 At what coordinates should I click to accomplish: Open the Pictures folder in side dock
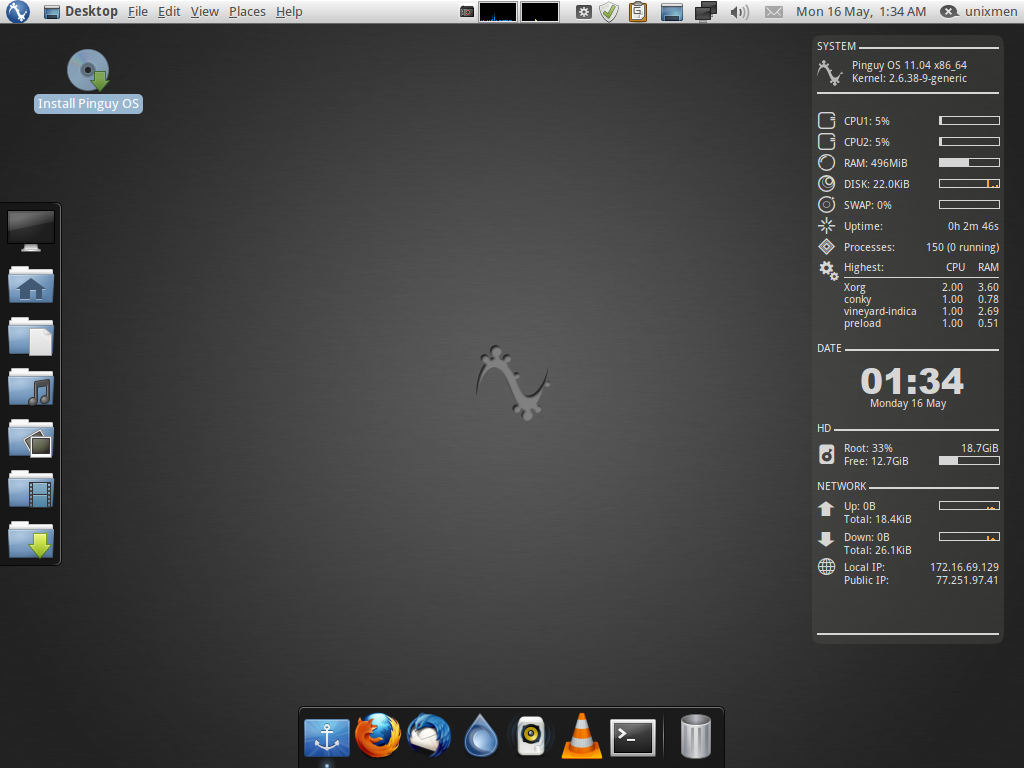click(31, 438)
